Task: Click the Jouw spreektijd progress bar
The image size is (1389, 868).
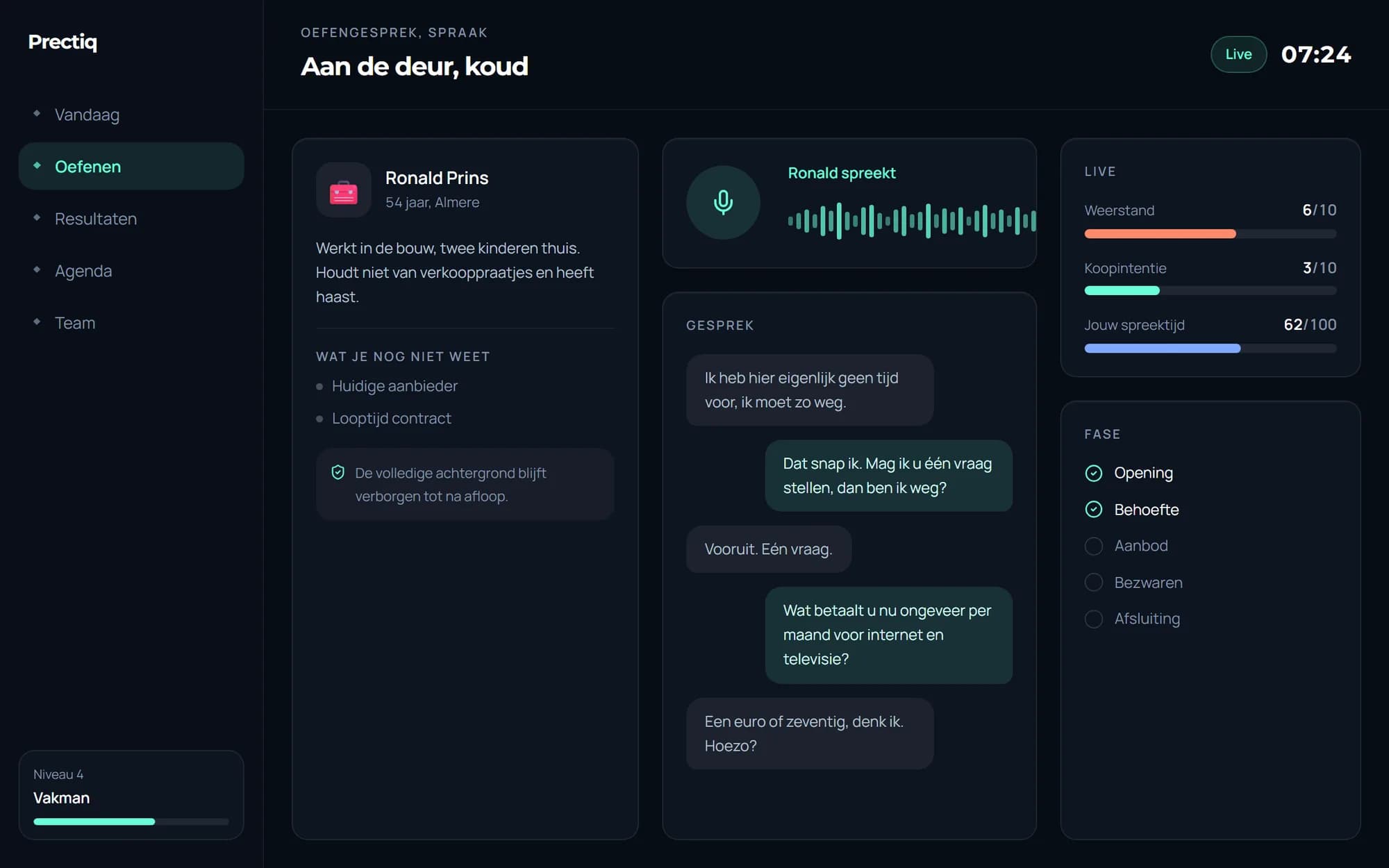Action: (x=1210, y=349)
